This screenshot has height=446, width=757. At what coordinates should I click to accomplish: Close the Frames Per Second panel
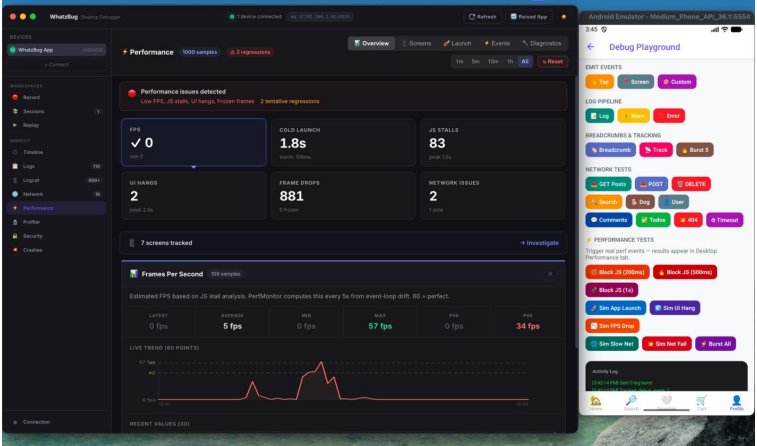[x=550, y=274]
